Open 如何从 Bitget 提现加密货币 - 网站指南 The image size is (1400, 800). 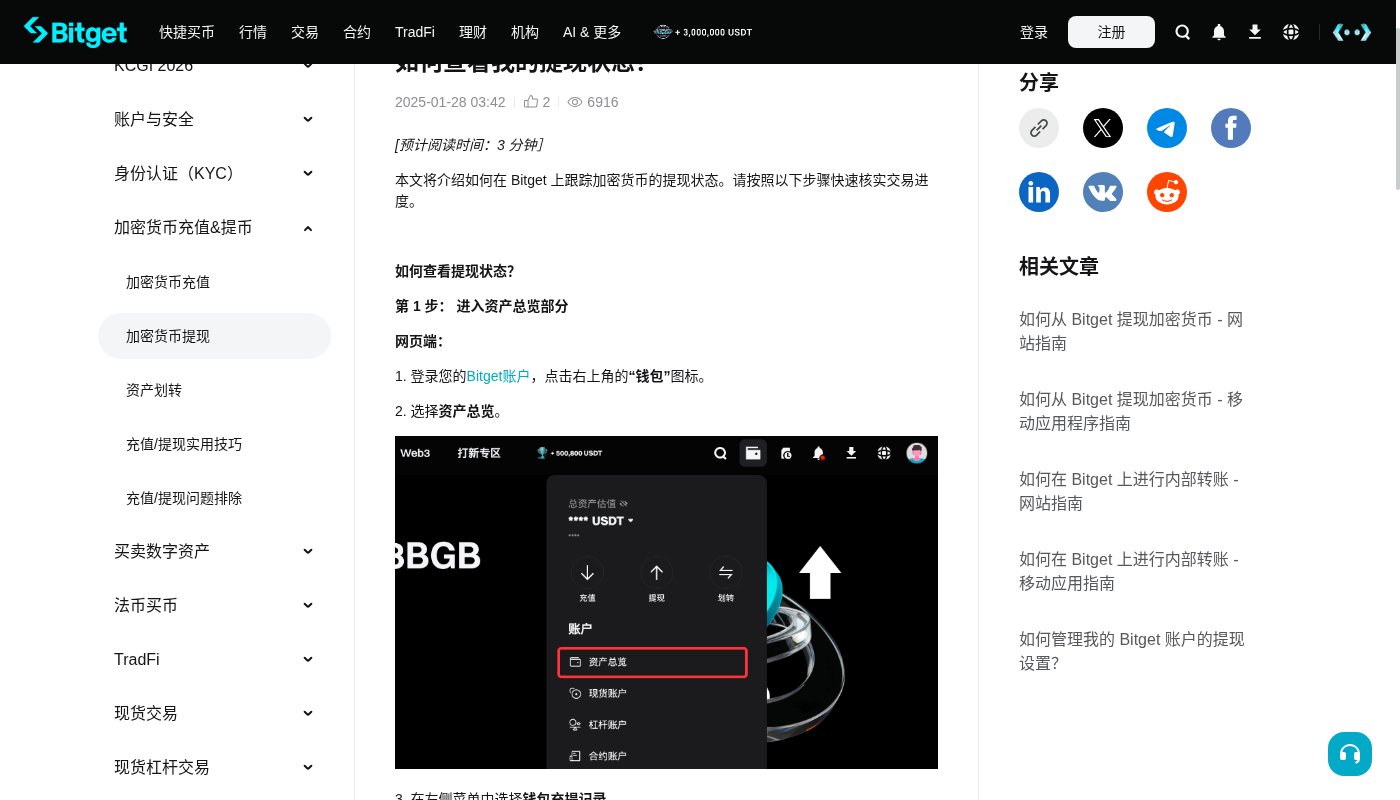pyautogui.click(x=1131, y=331)
